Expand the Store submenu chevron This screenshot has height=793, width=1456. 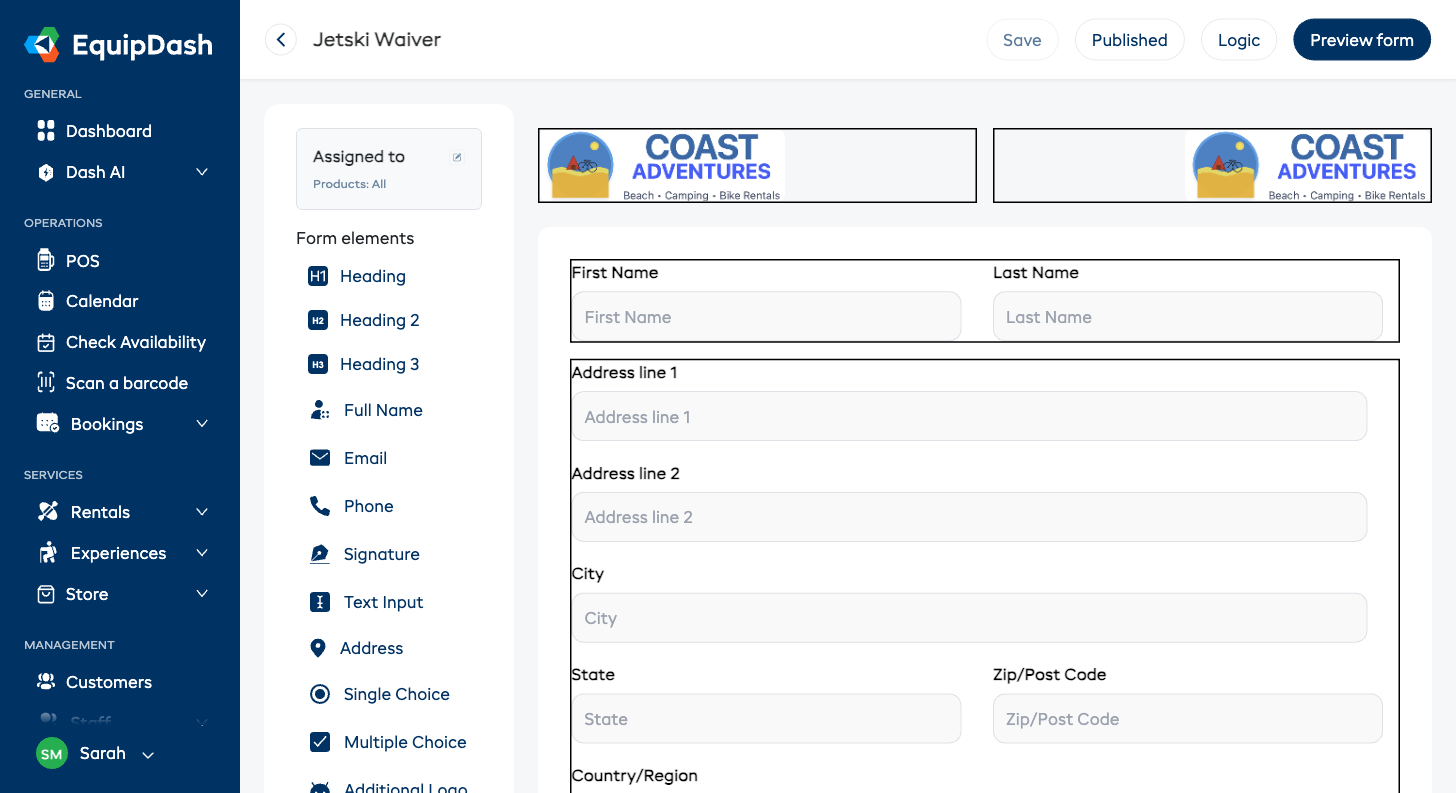coord(202,593)
